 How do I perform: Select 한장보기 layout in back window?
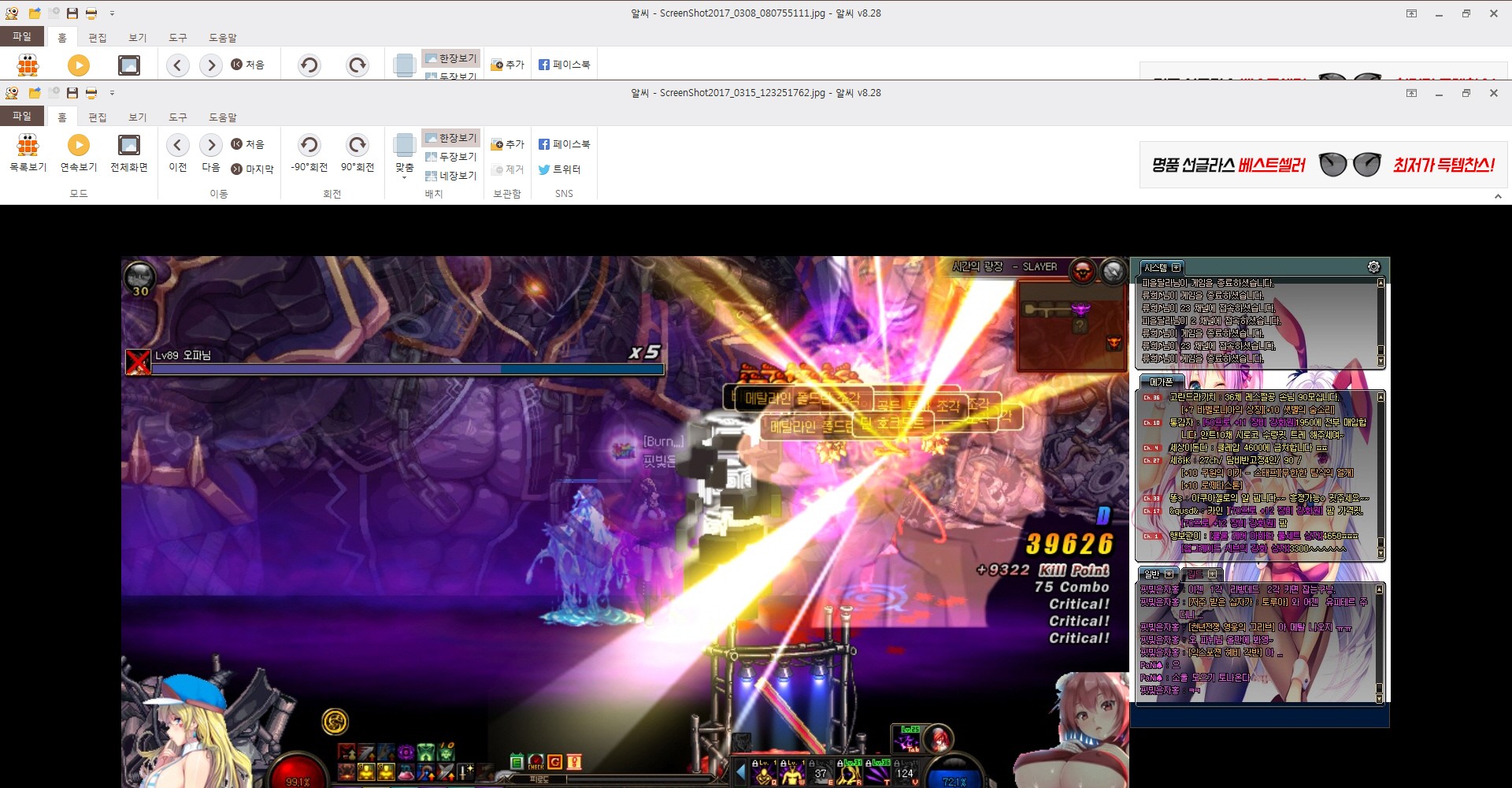[450, 58]
